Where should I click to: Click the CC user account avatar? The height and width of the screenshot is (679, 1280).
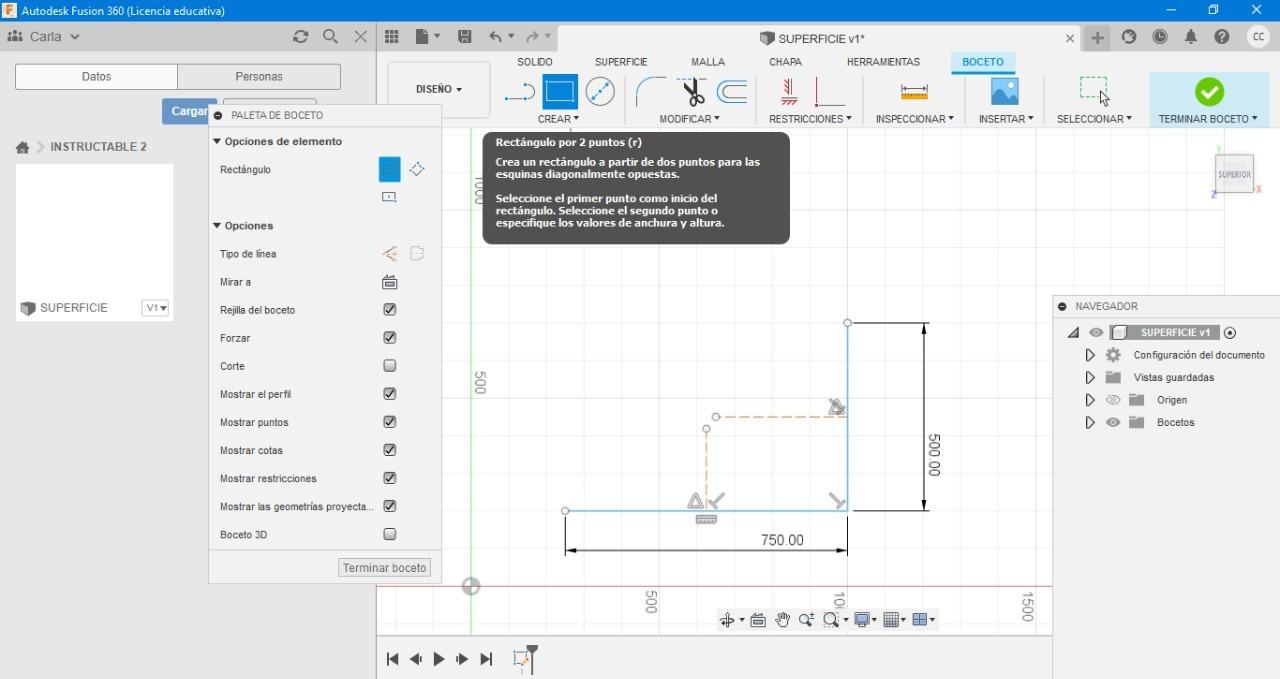point(1258,37)
